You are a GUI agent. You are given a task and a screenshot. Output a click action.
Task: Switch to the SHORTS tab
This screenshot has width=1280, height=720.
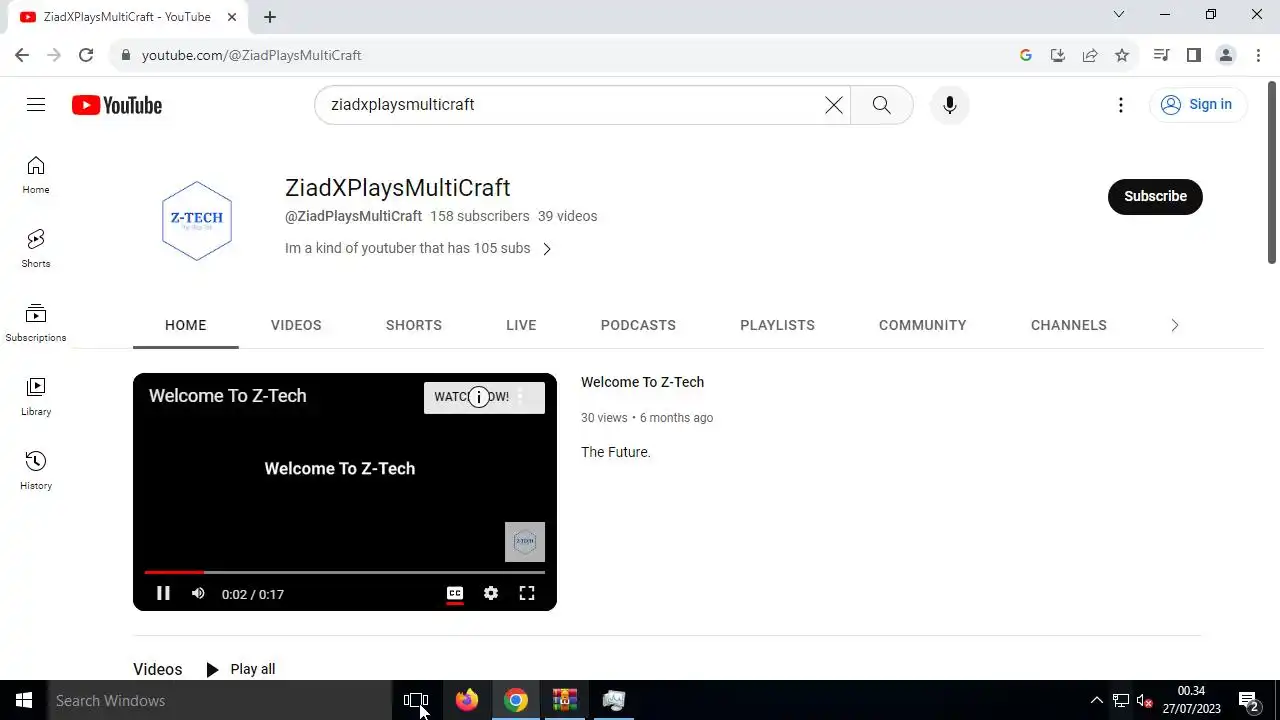(414, 325)
